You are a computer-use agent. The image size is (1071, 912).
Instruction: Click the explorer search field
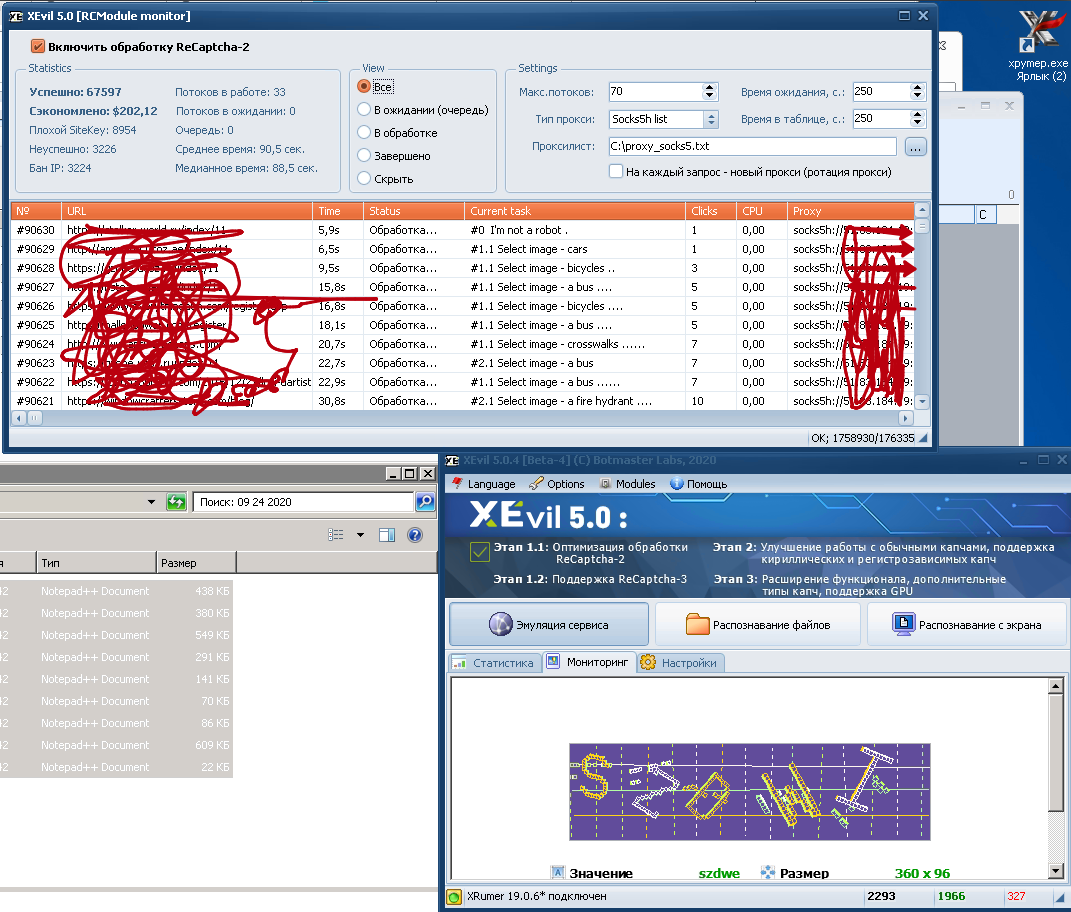(x=304, y=502)
